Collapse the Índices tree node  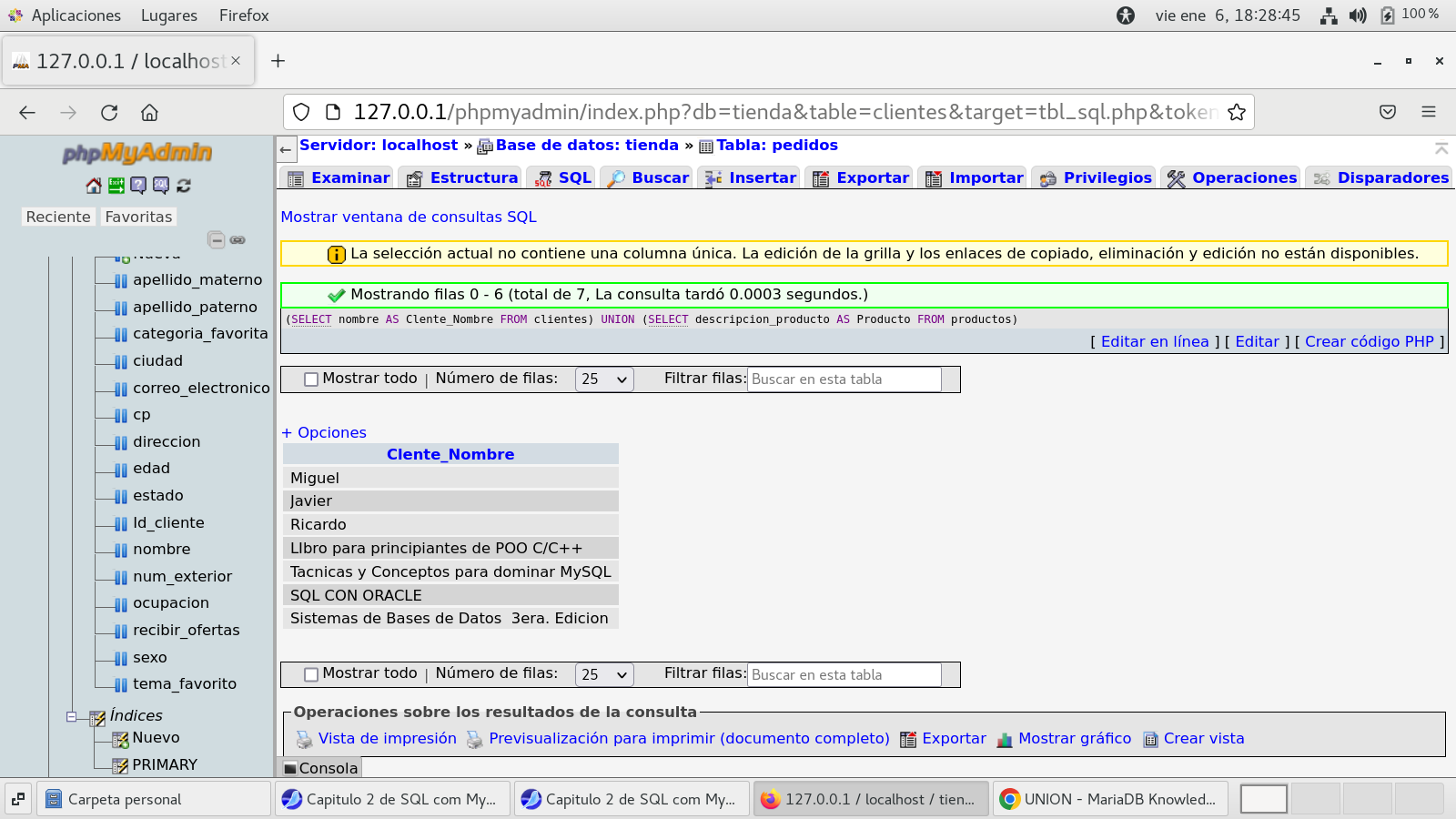pyautogui.click(x=72, y=716)
